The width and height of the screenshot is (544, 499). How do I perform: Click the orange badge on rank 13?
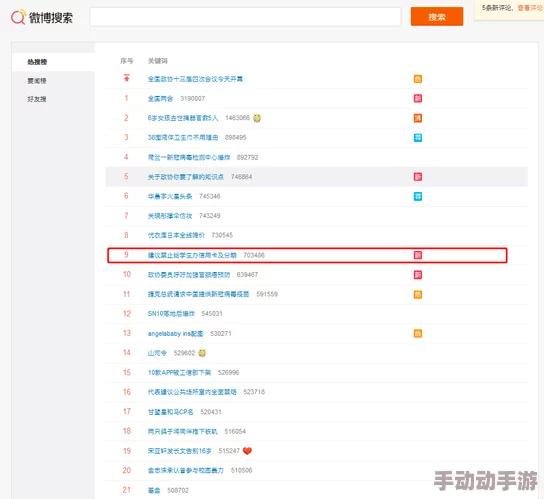[x=418, y=333]
